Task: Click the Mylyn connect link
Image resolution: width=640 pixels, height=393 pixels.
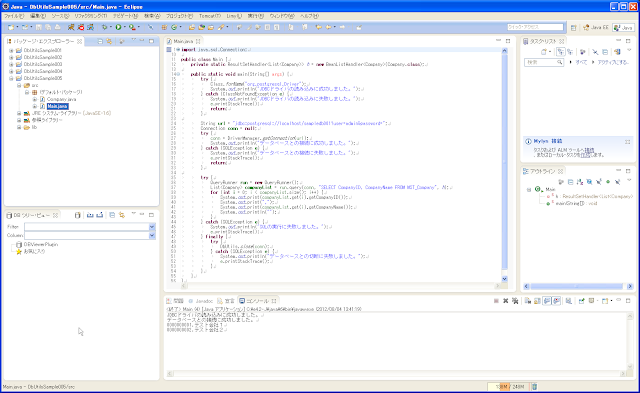Action: click(x=589, y=150)
